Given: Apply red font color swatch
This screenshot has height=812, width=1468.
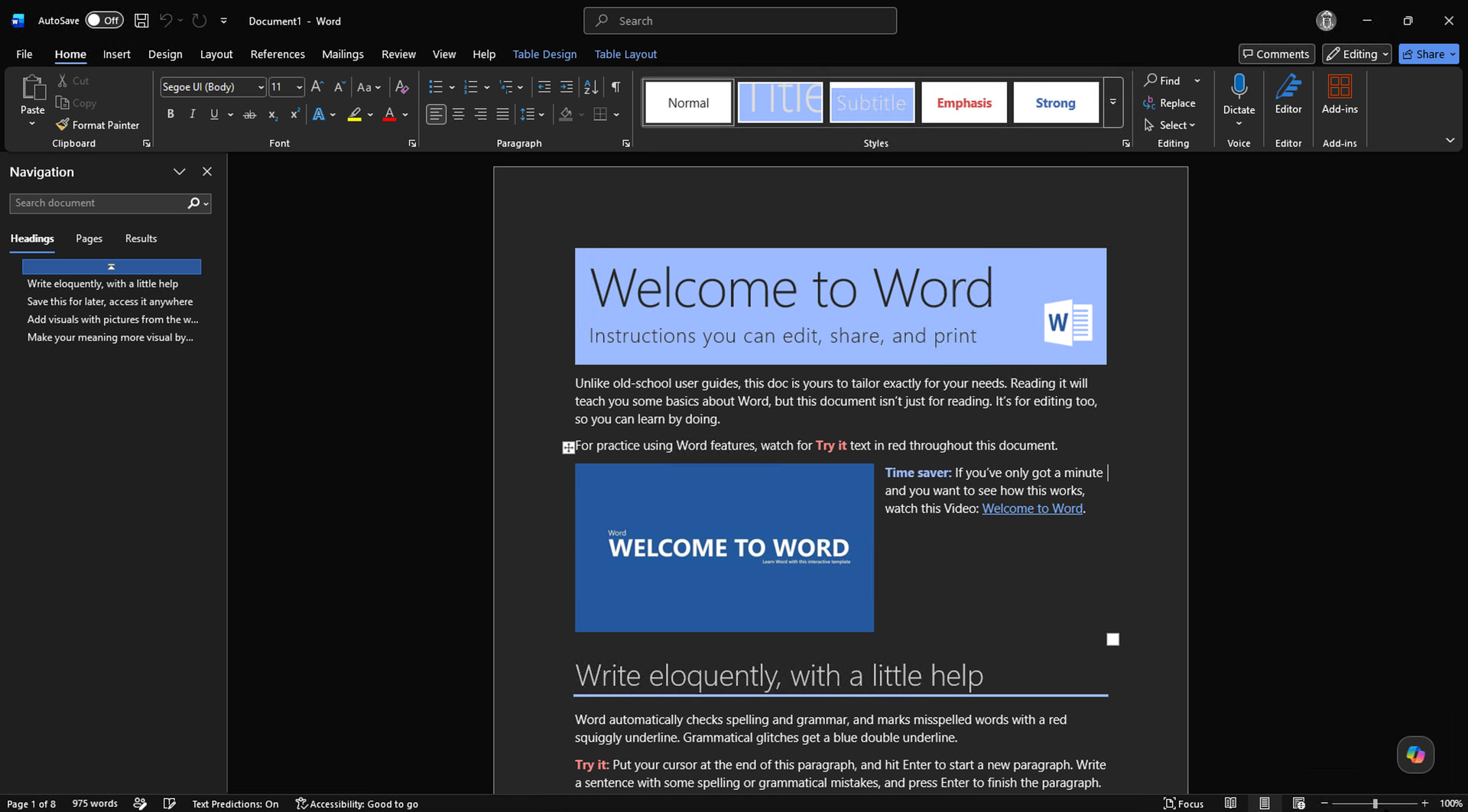Looking at the screenshot, I should [x=389, y=115].
